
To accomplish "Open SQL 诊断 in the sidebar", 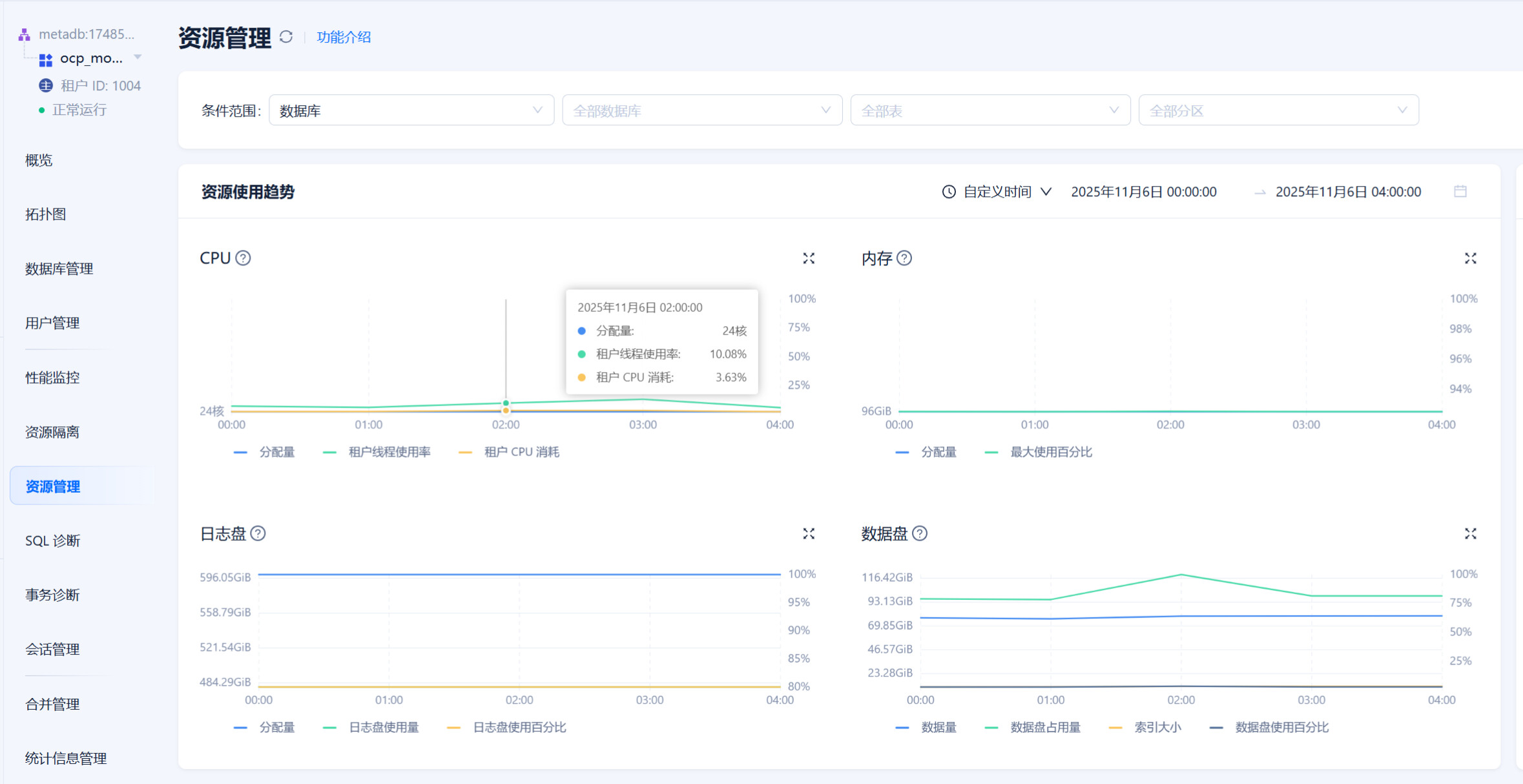I will pyautogui.click(x=53, y=541).
